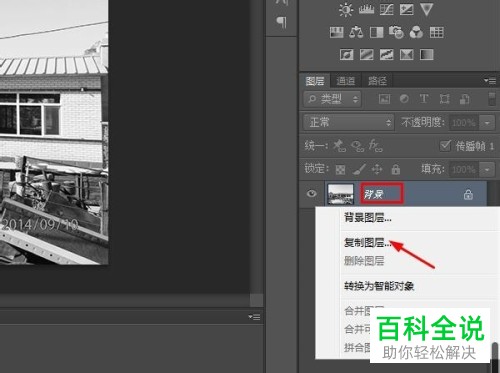Add a Channel Mixer adjustment
This screenshot has height=373, width=500.
pos(416,32)
